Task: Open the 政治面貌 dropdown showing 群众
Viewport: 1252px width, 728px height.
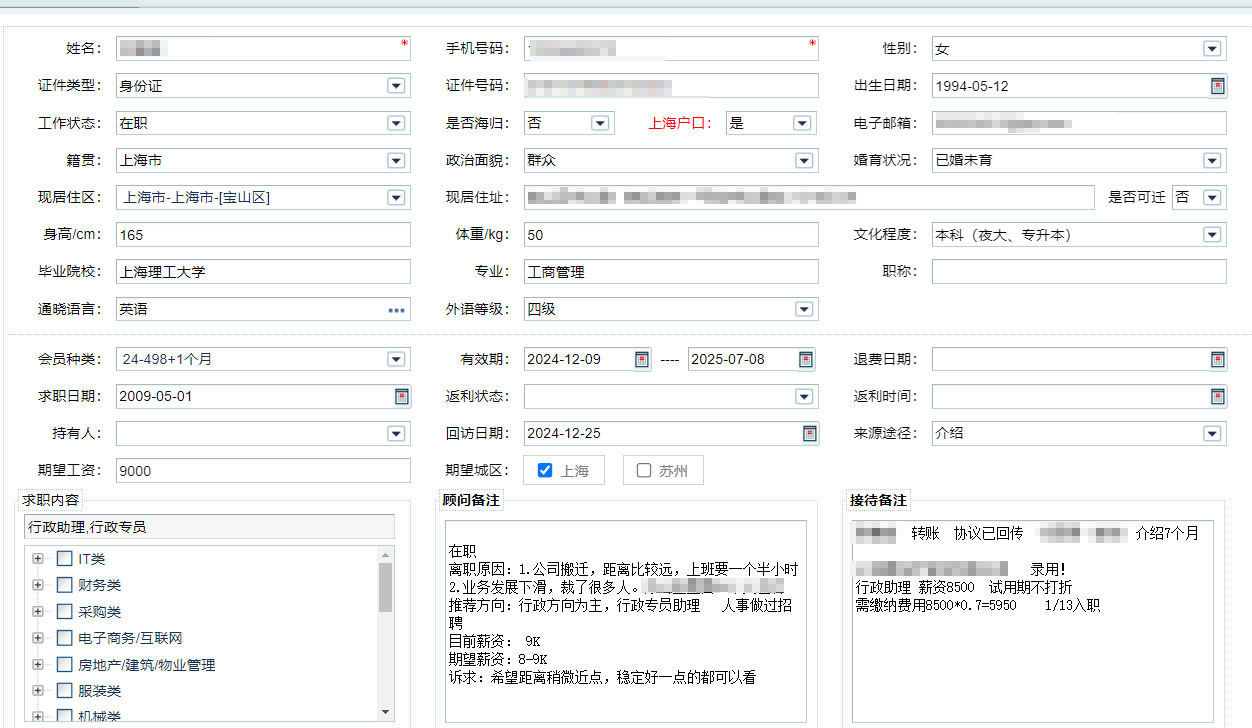Action: [x=804, y=160]
